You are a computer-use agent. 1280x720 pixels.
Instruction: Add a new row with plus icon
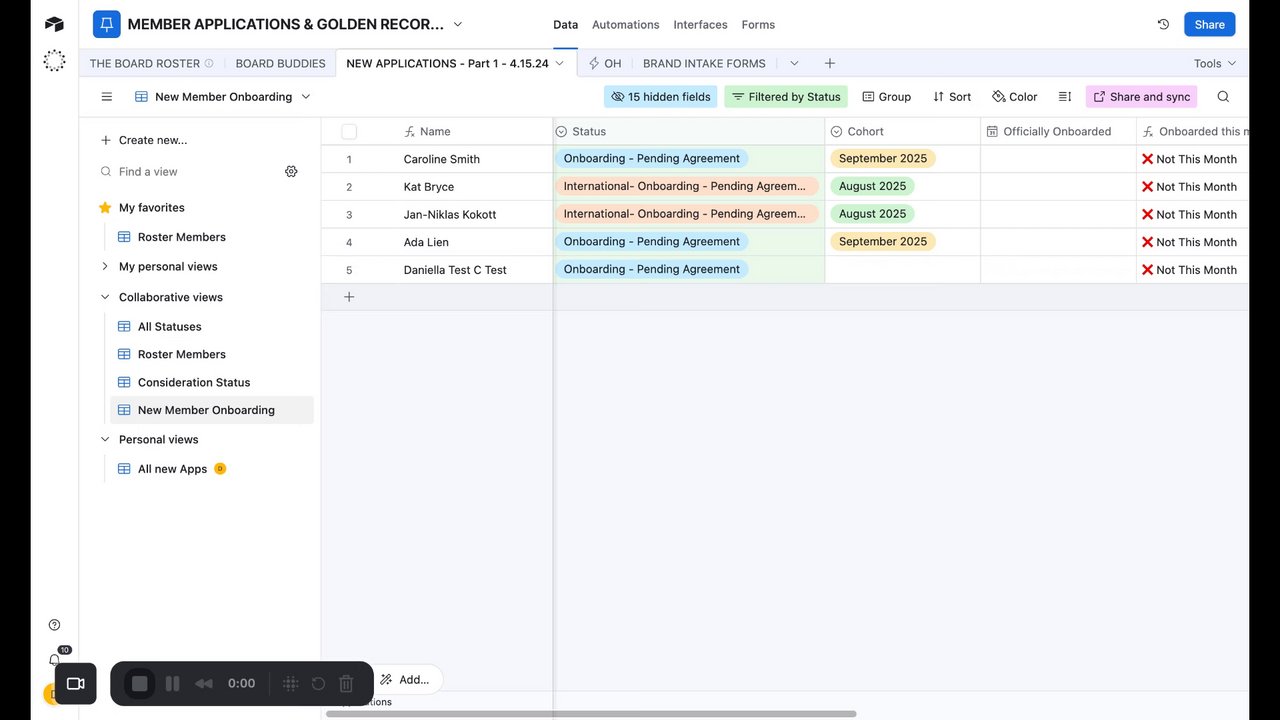click(349, 297)
